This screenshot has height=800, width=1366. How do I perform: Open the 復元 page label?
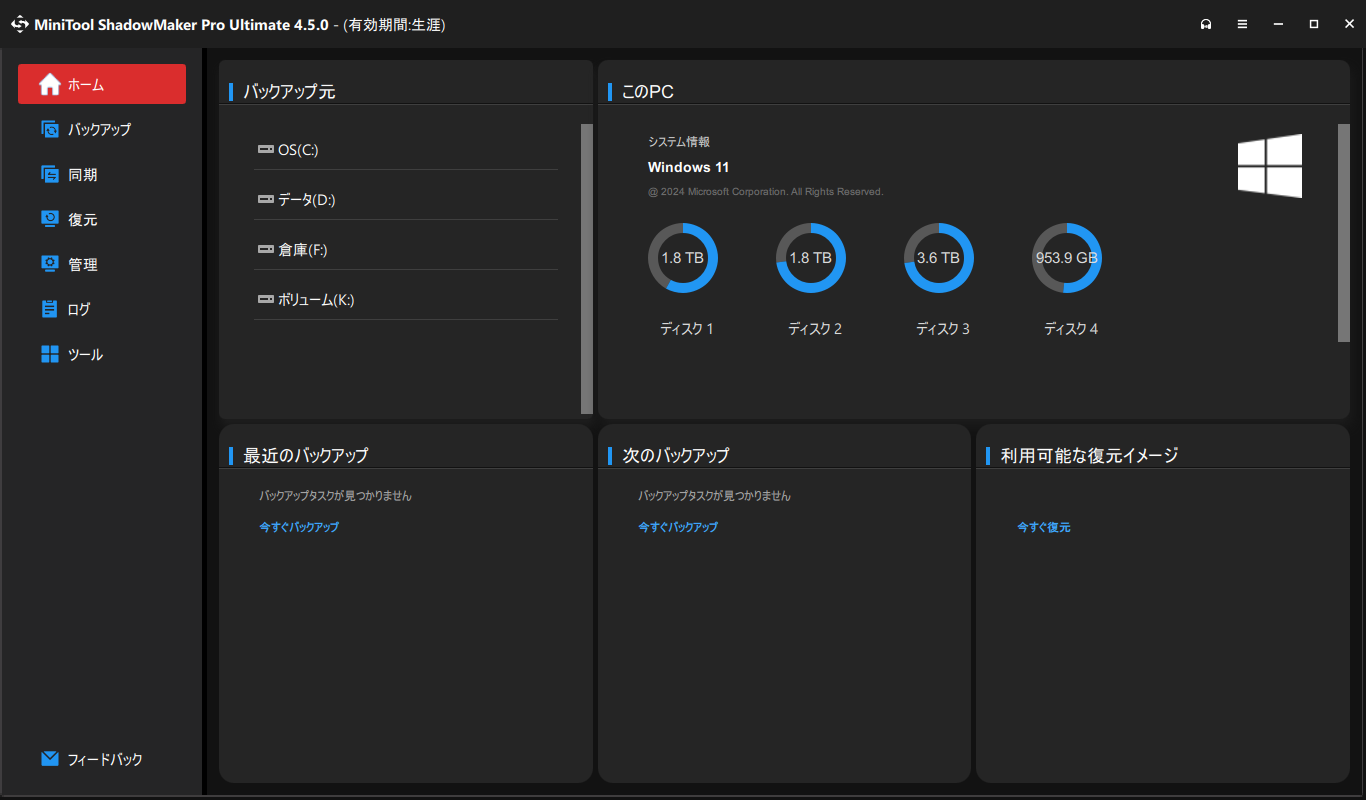(x=83, y=220)
